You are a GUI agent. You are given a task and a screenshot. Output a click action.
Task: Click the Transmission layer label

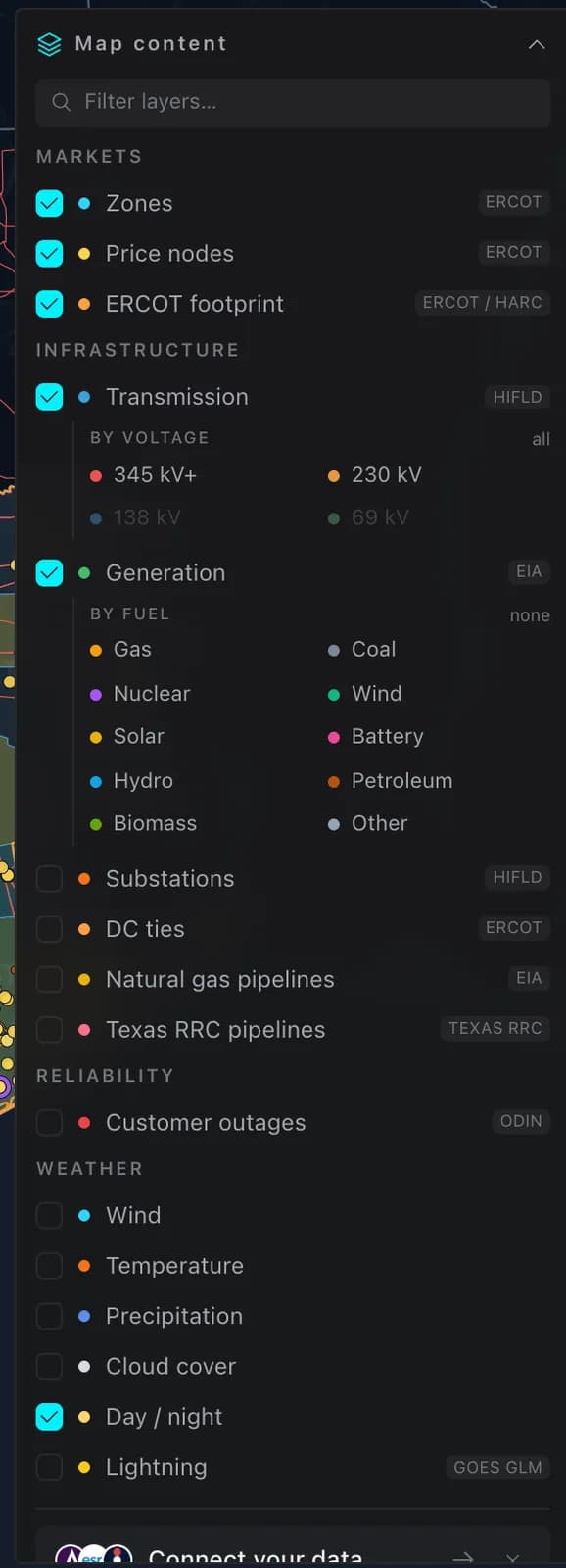tap(177, 397)
